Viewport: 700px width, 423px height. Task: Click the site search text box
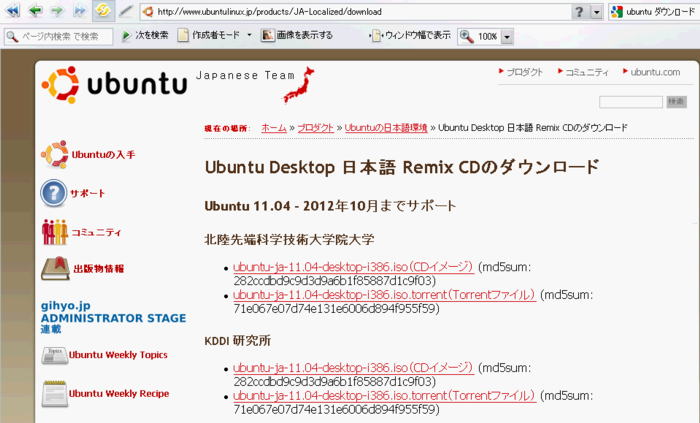[x=631, y=102]
